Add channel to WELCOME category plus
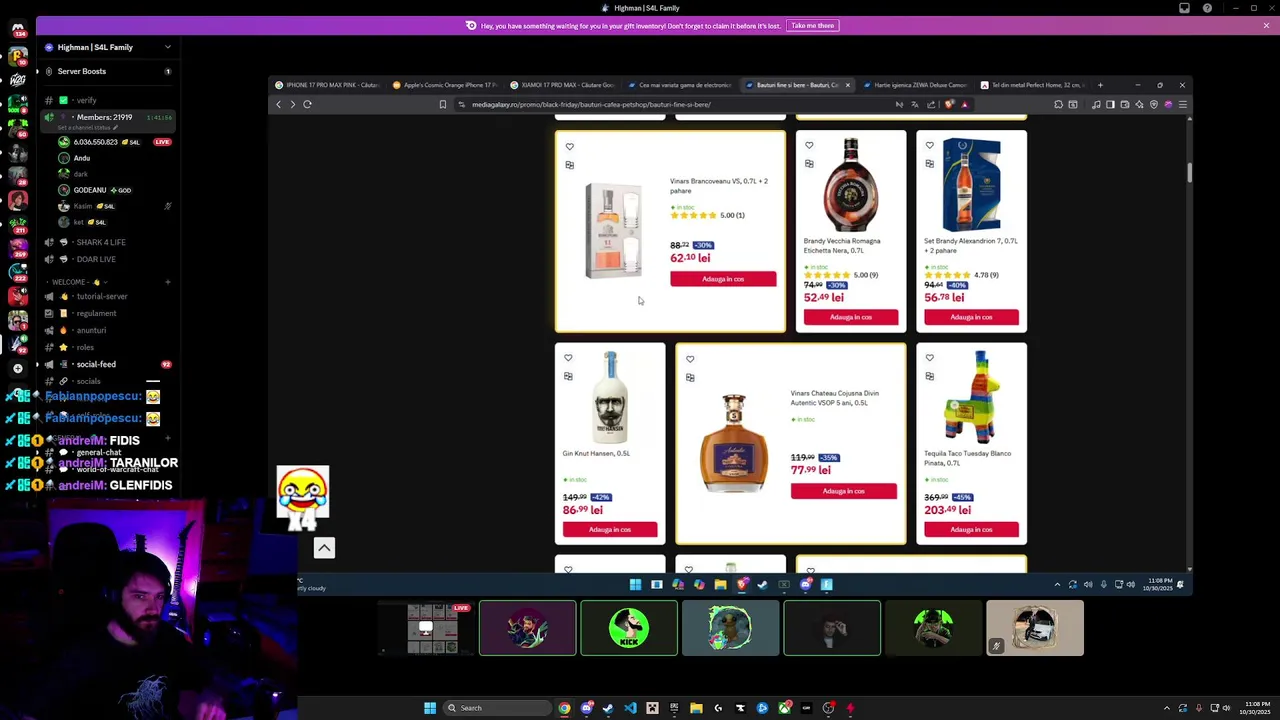This screenshot has height=720, width=1280. (167, 282)
